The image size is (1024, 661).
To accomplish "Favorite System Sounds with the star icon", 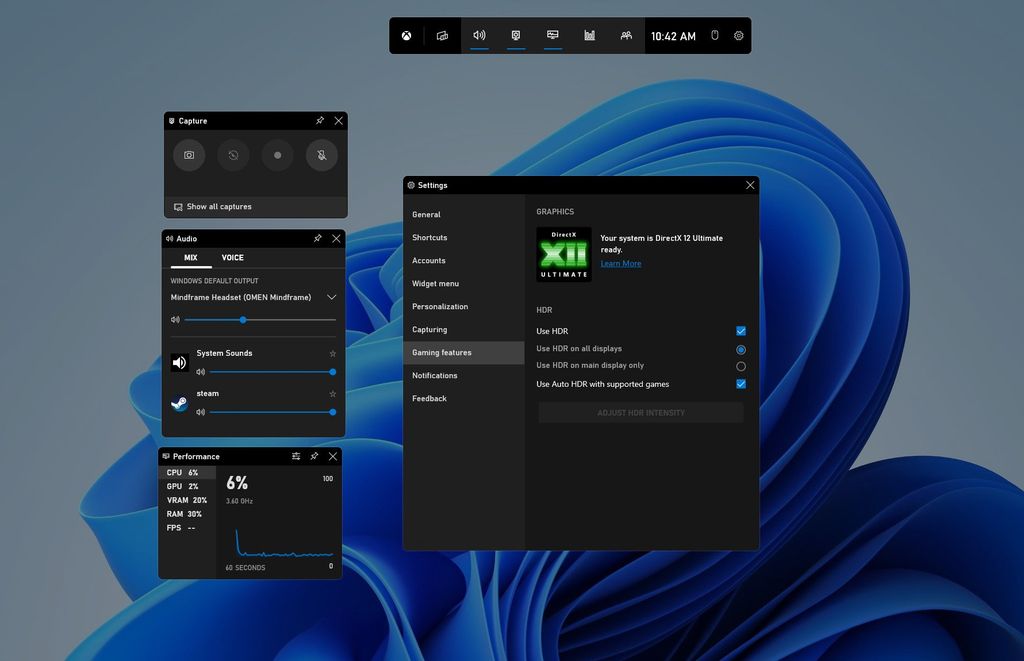I will point(332,353).
